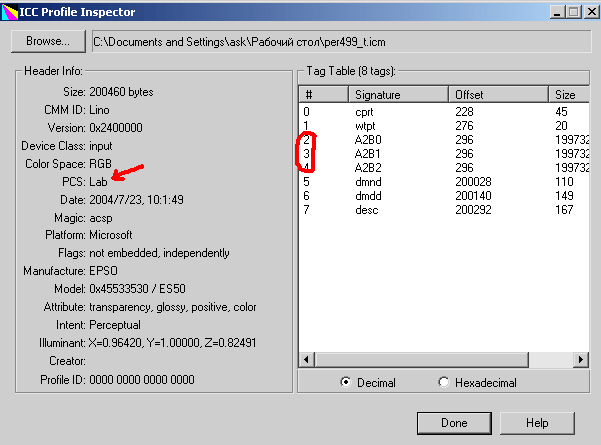
Task: Click the size value 110
Action: tap(564, 182)
